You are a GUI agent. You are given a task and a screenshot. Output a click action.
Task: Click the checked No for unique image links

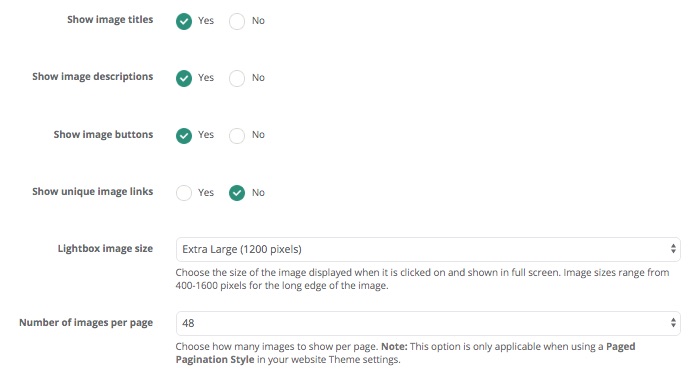pos(237,193)
